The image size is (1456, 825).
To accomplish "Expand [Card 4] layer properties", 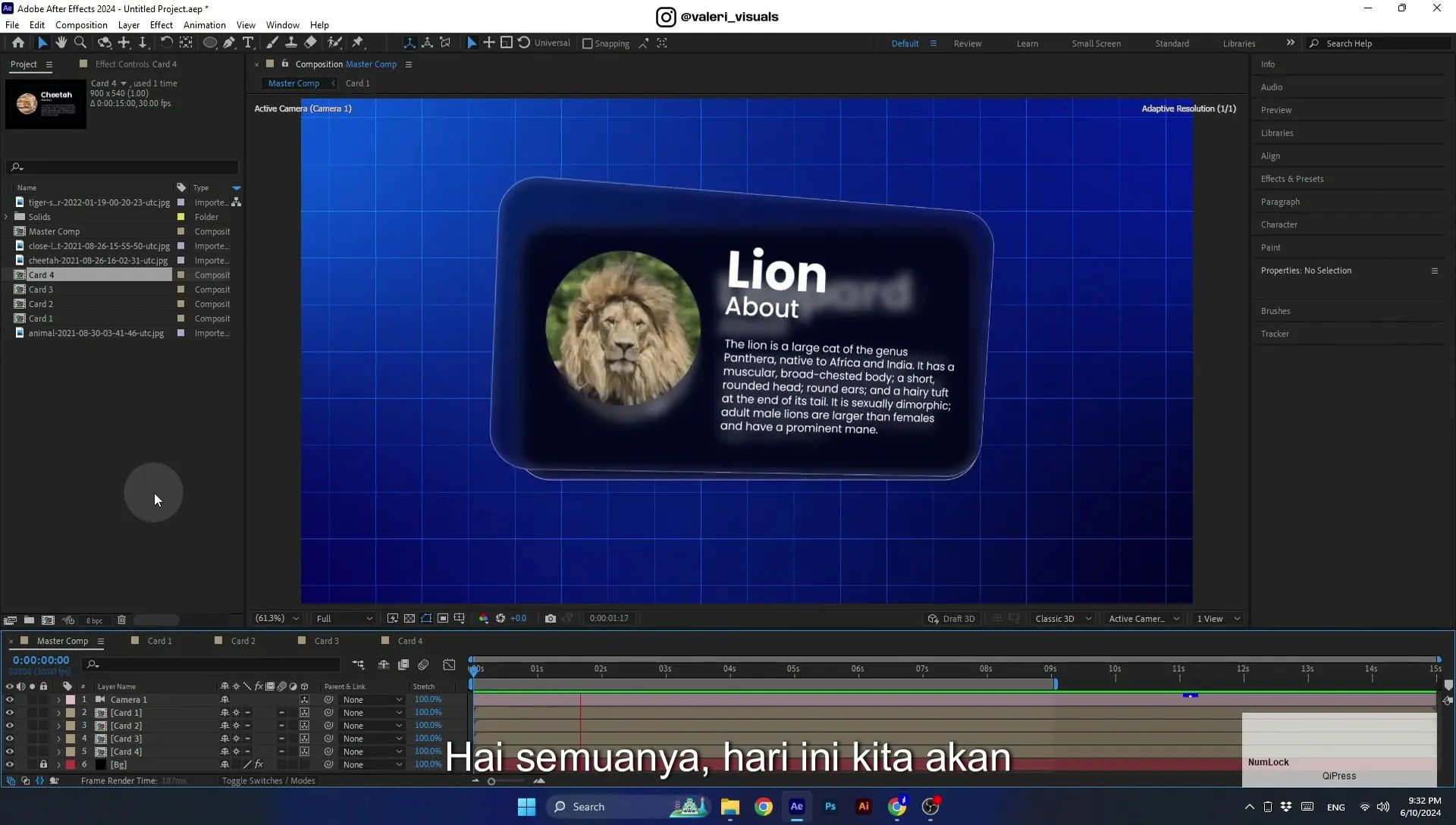I will [58, 751].
